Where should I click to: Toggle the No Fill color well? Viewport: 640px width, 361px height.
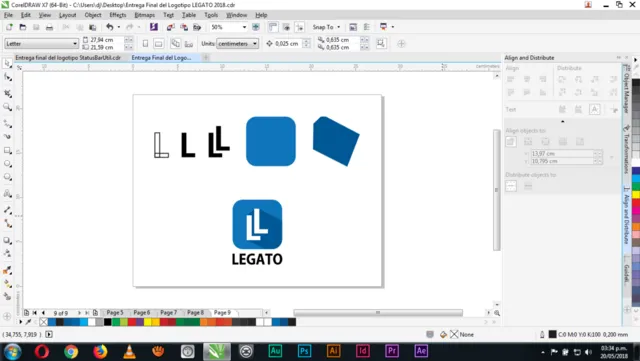[x=44, y=322]
